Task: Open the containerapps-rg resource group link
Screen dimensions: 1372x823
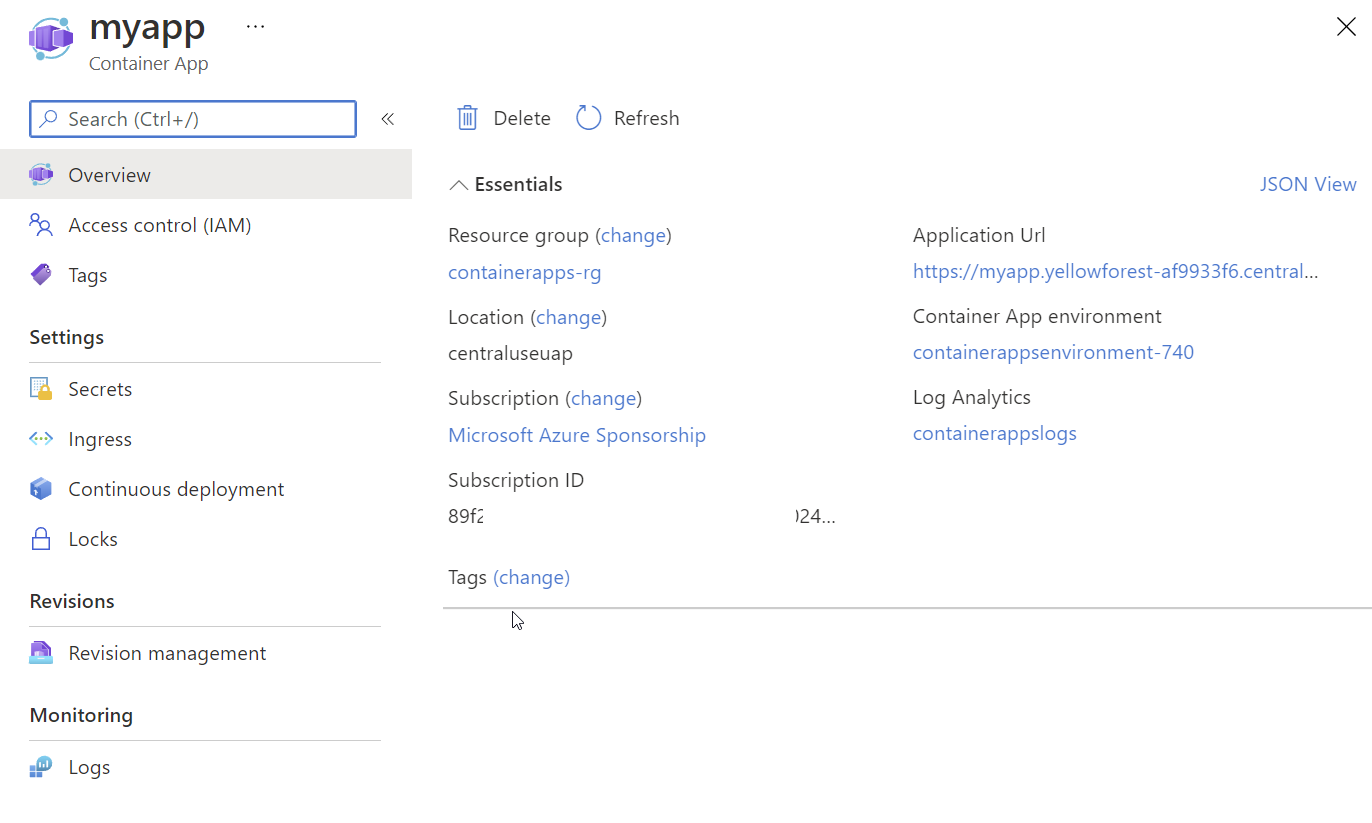Action: 525,272
